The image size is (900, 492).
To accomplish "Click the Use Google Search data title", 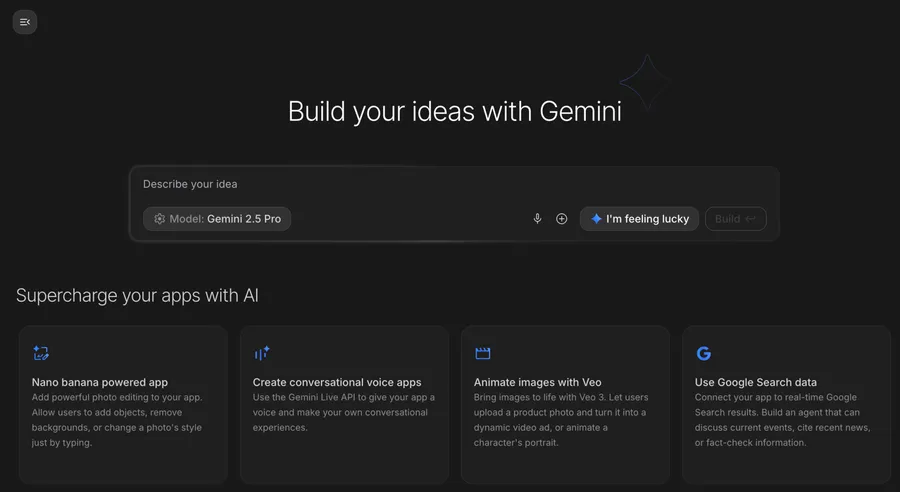I will tap(756, 382).
